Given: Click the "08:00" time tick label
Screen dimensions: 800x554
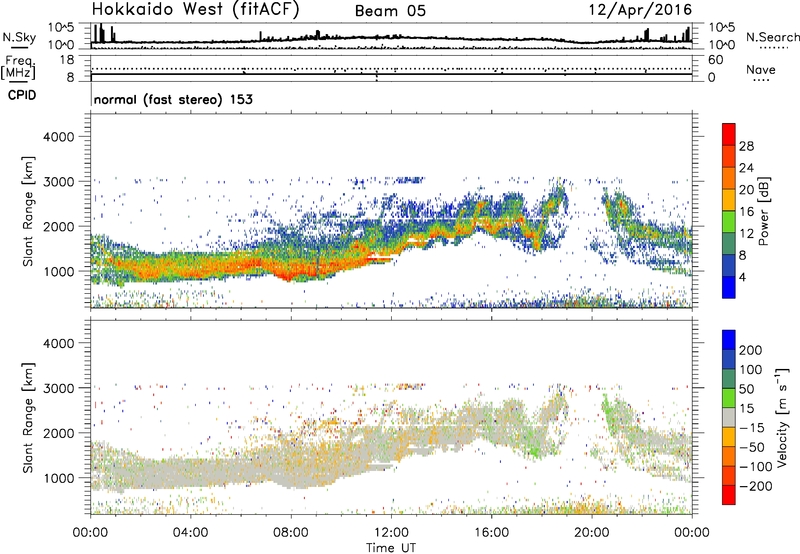Looking at the screenshot, I should pos(290,533).
